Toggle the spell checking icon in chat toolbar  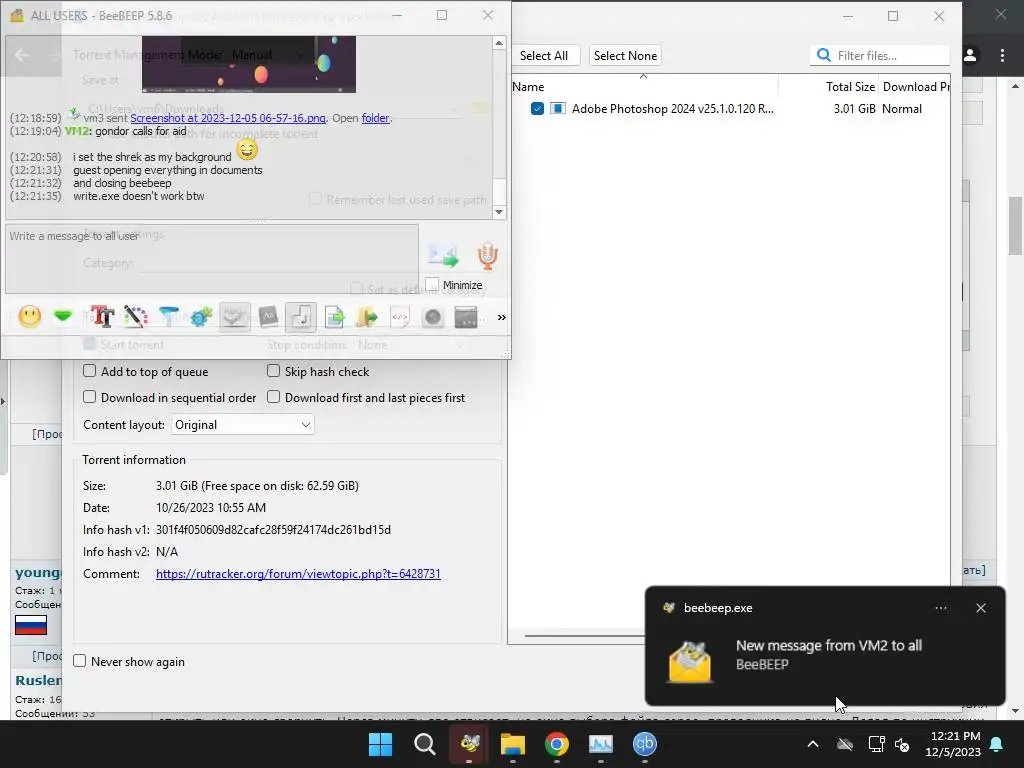234,317
